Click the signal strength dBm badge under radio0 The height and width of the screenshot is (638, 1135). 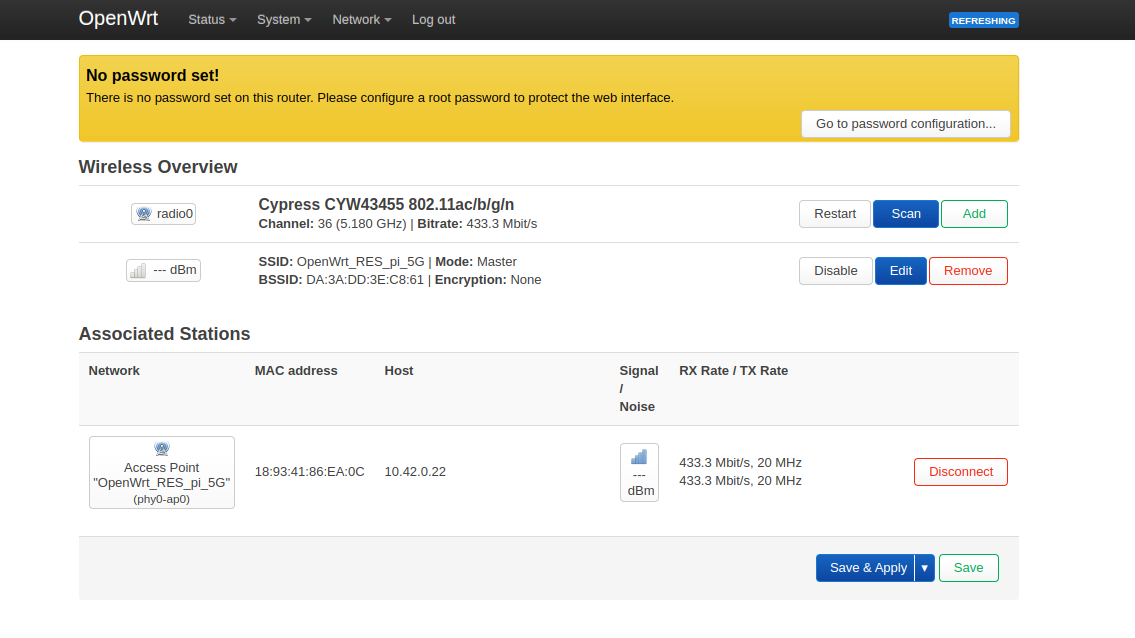[163, 271]
